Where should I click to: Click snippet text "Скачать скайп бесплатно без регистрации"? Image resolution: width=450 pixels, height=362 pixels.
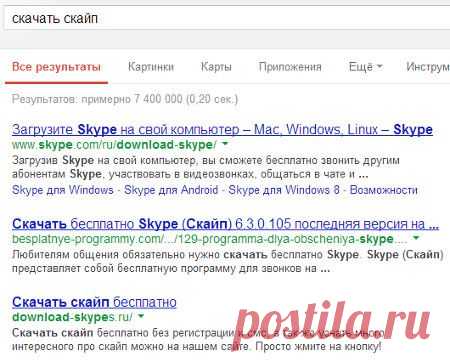[x=123, y=333]
